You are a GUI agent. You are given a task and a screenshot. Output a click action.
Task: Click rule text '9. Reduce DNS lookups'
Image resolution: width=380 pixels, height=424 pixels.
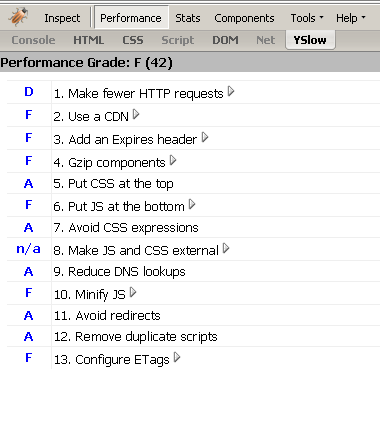point(119,272)
